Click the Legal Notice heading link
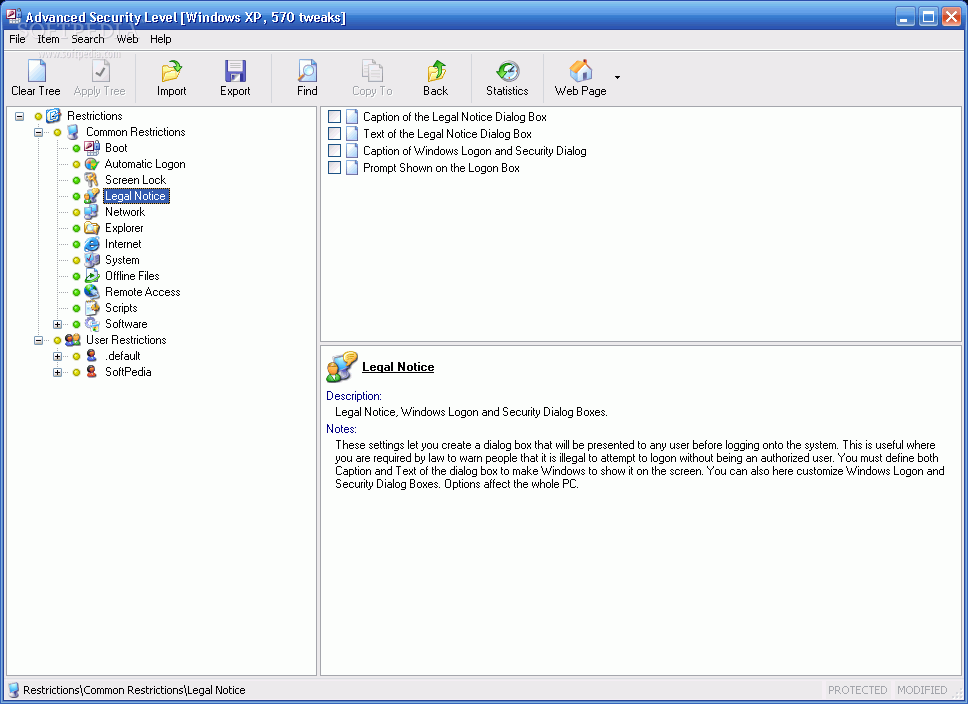The image size is (968, 704). (x=398, y=367)
